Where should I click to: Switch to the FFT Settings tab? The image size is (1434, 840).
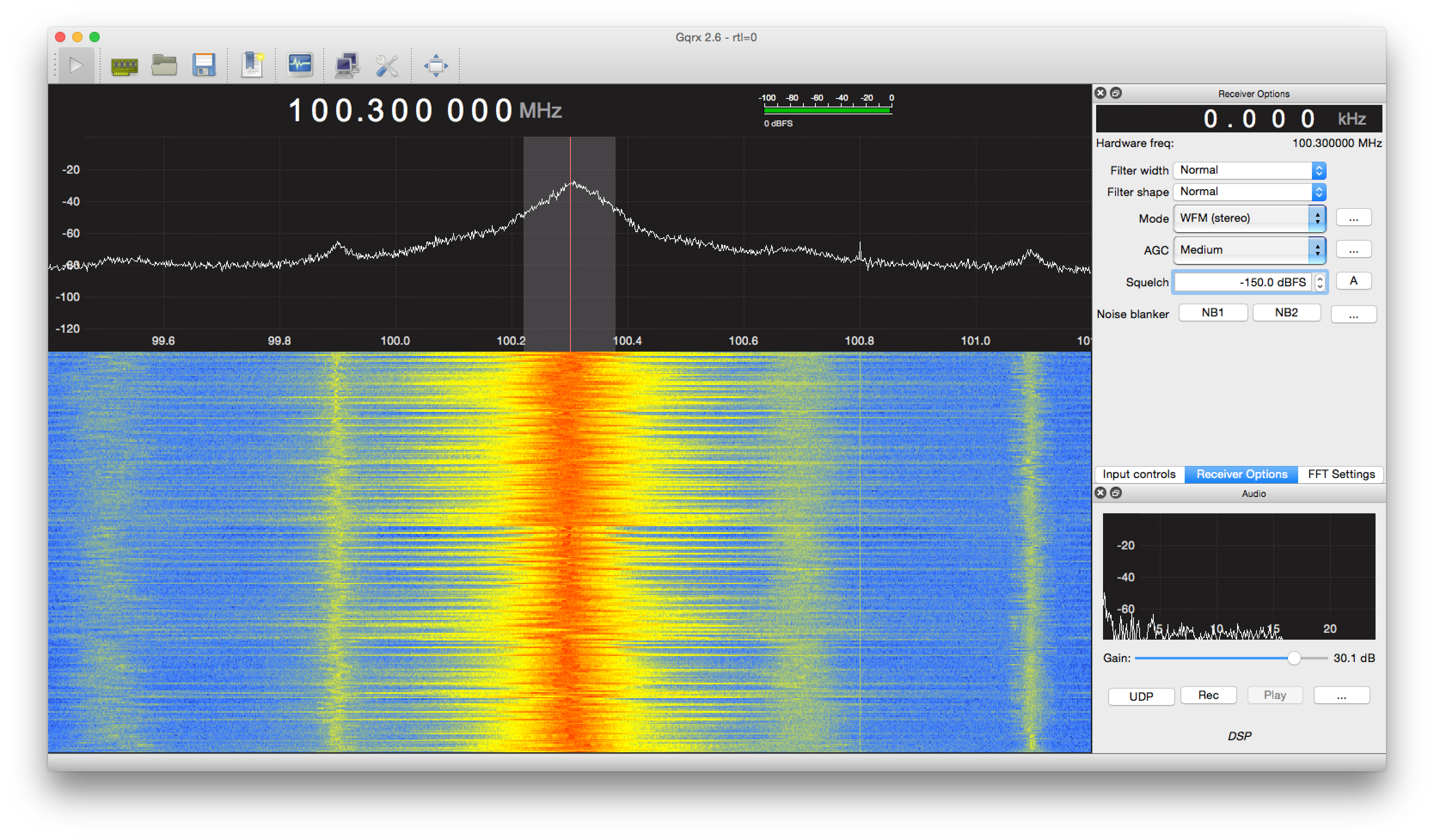click(1341, 475)
